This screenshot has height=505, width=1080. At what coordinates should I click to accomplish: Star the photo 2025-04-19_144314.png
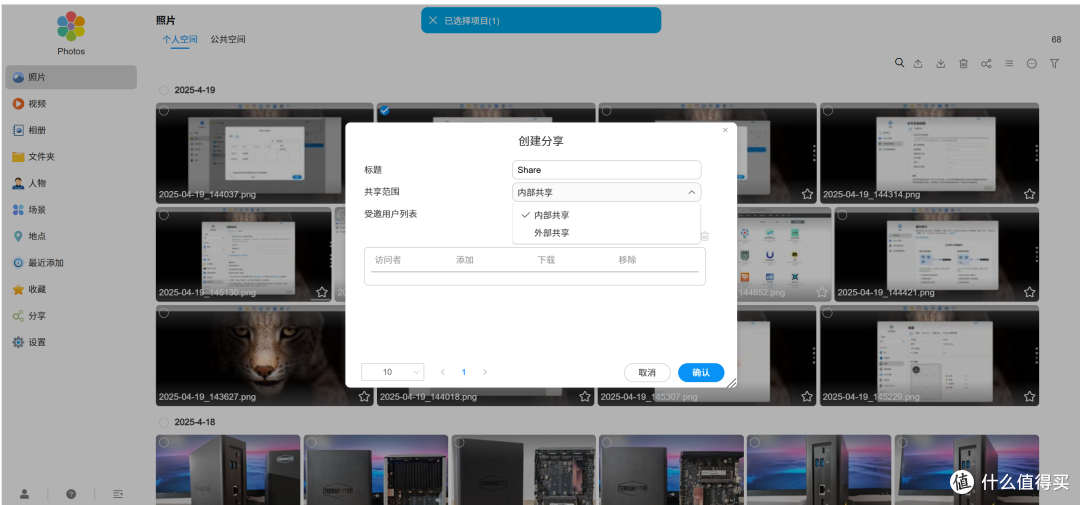click(x=1029, y=194)
